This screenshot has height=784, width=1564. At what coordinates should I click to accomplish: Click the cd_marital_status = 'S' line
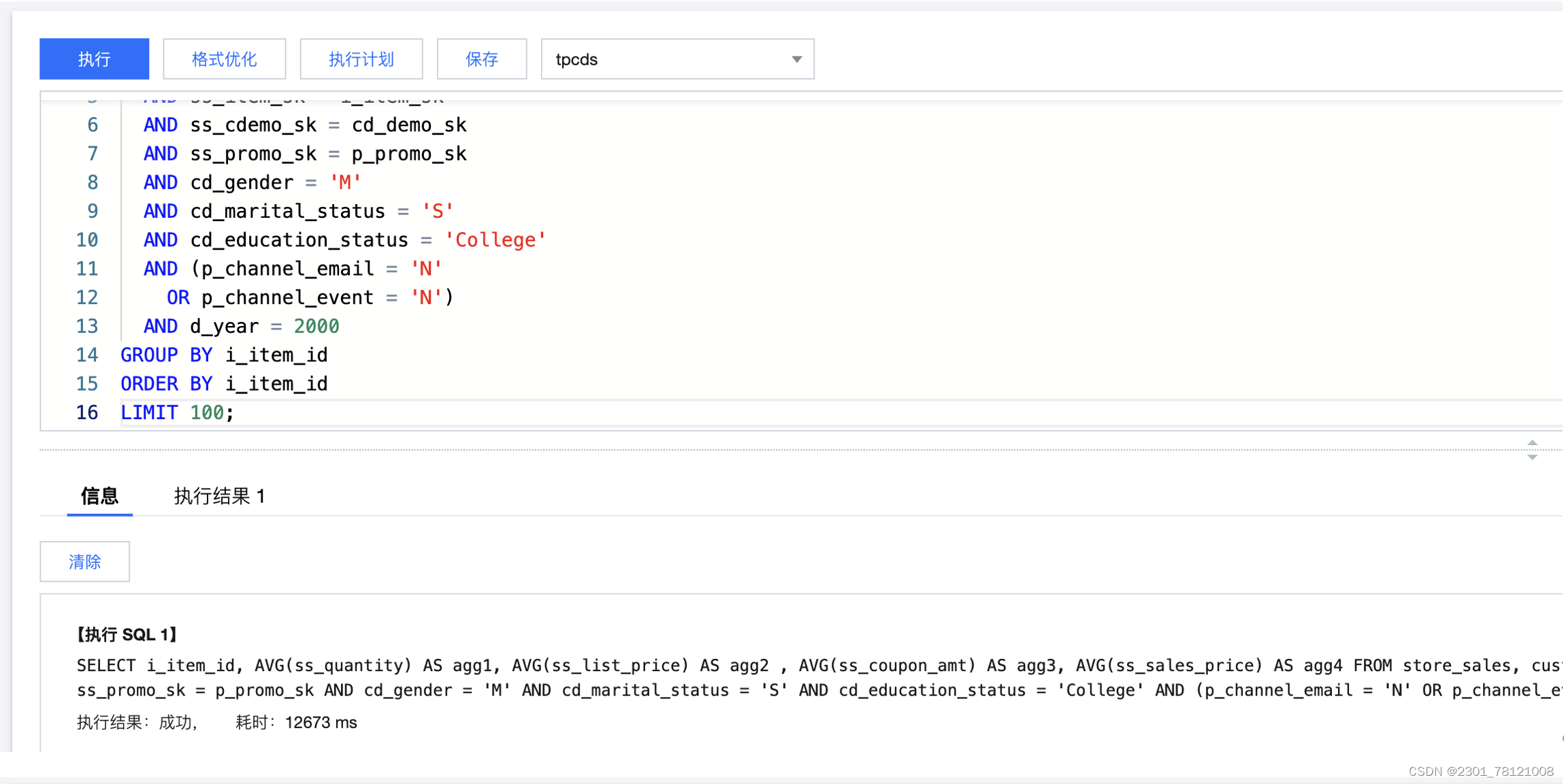(298, 212)
